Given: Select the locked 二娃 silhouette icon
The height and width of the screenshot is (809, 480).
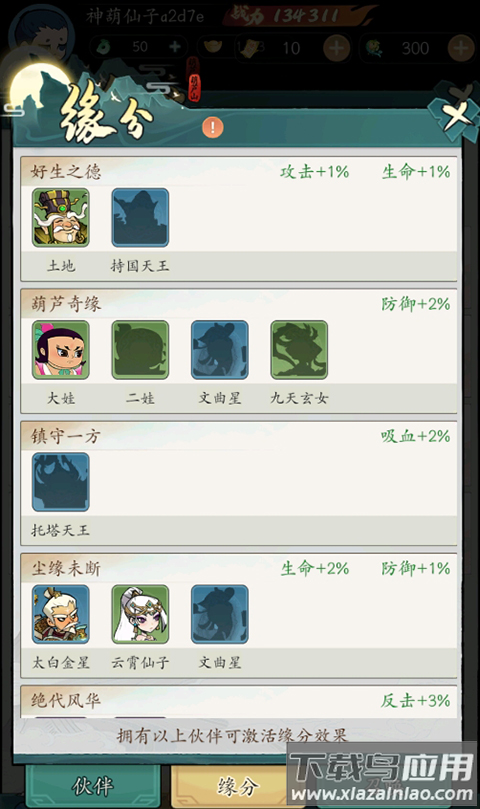Looking at the screenshot, I should [x=140, y=350].
